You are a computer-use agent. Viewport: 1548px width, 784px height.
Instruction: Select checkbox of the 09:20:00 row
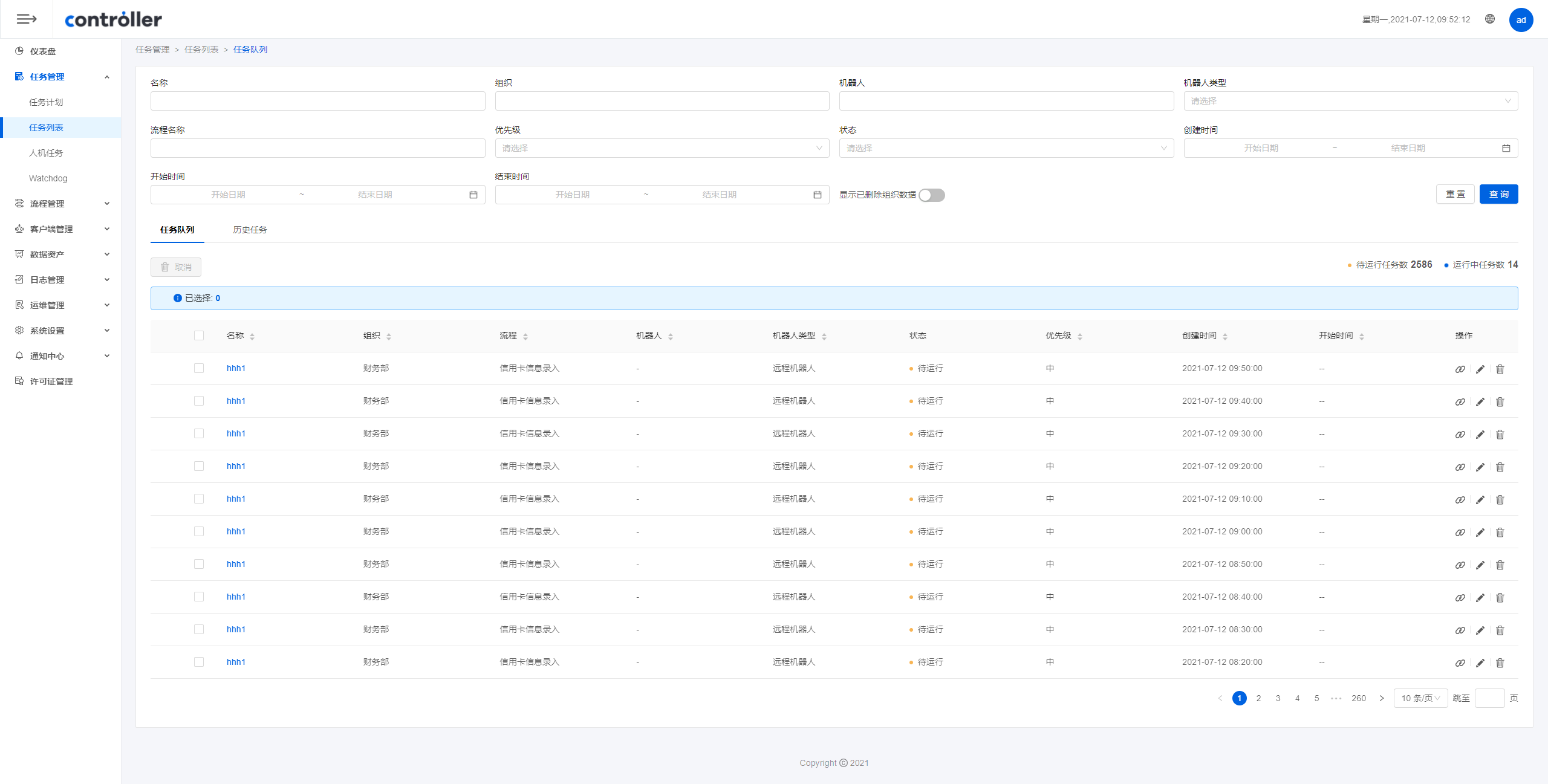(x=199, y=466)
